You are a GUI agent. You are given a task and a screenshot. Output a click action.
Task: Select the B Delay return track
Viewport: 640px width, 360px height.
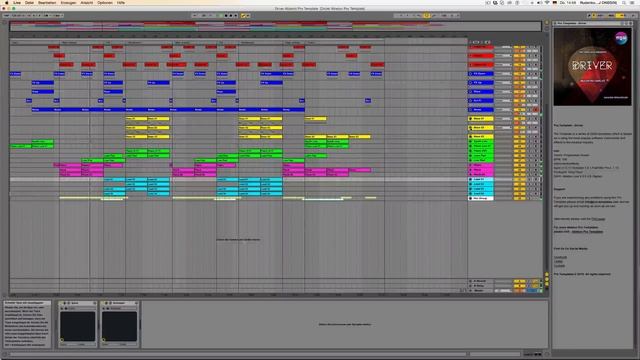481,286
